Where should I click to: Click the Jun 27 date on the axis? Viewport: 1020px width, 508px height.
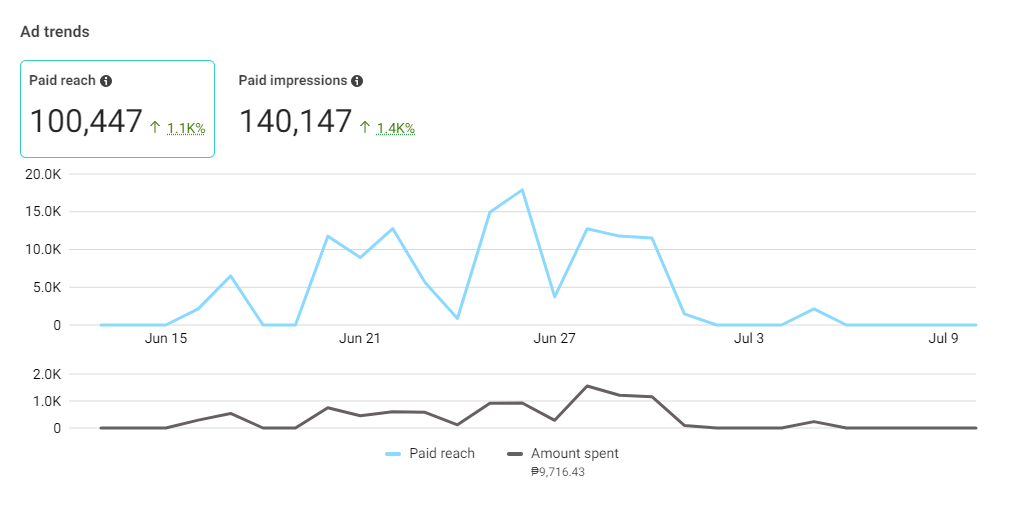click(555, 339)
